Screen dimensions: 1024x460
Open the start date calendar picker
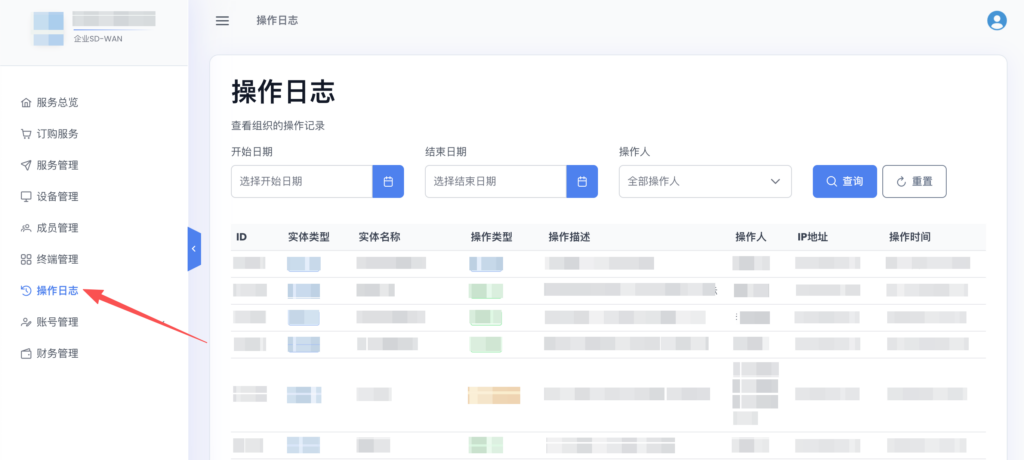[x=388, y=182]
